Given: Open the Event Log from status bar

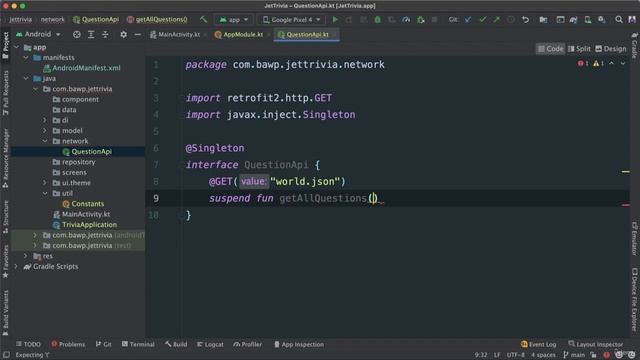Looking at the screenshot, I should tap(538, 344).
